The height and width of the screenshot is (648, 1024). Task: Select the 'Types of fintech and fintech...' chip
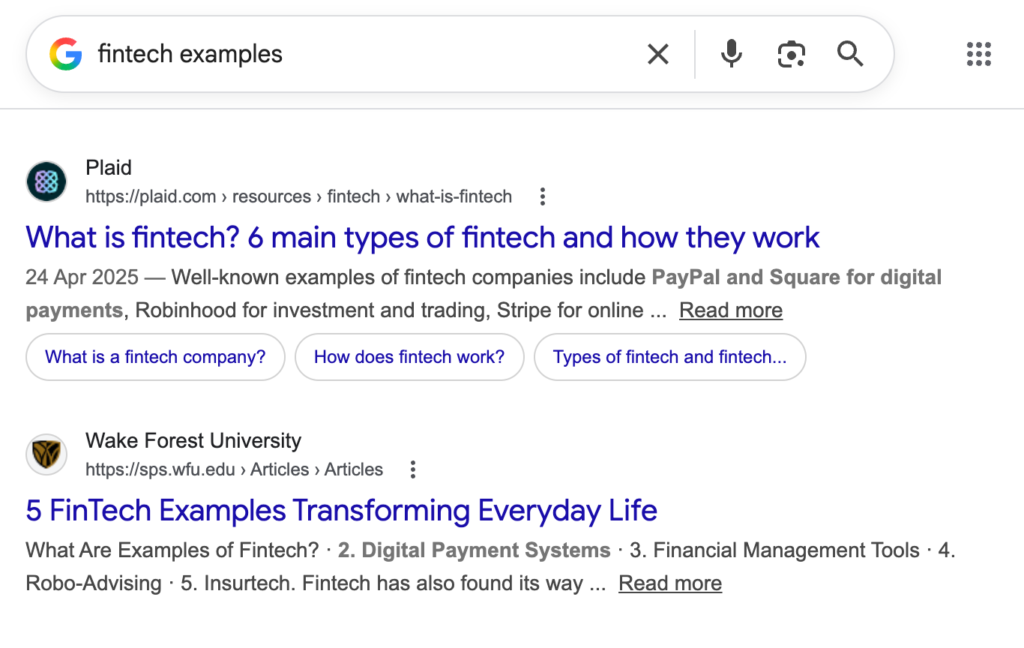(670, 357)
